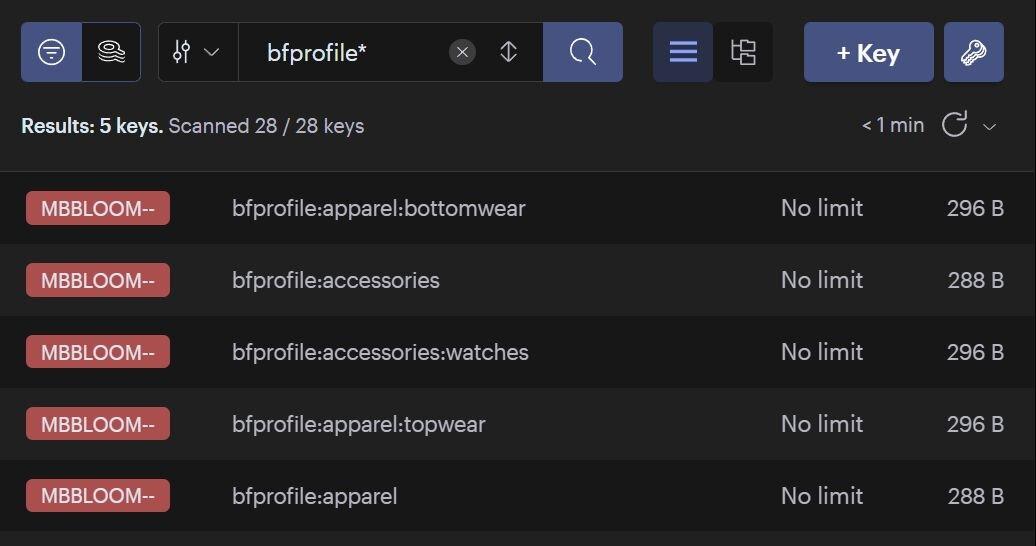Image resolution: width=1036 pixels, height=546 pixels.
Task: Expand the auto-refresh options chevron
Action: click(x=989, y=126)
